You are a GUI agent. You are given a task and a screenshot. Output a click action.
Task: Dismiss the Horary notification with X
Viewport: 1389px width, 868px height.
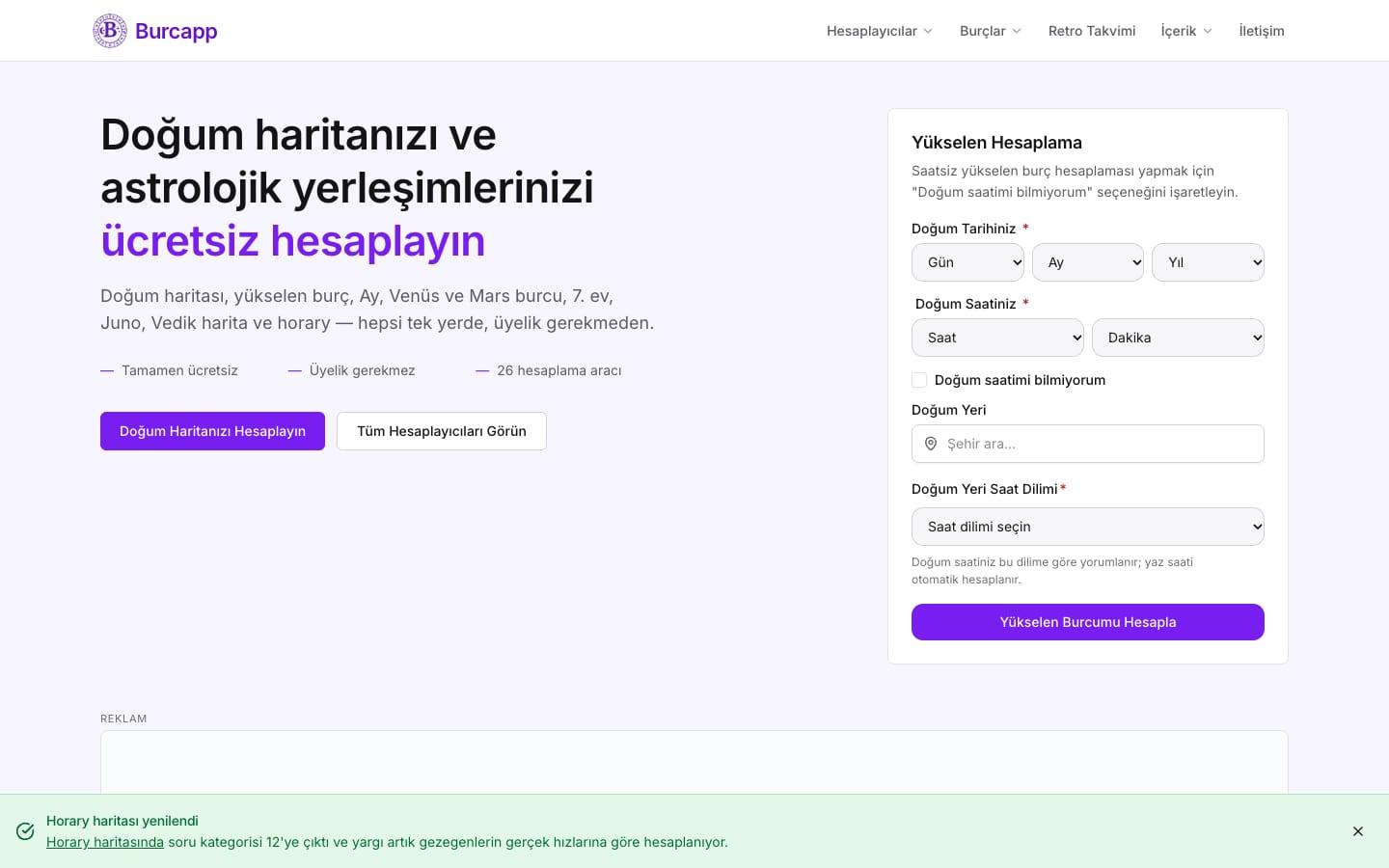click(x=1358, y=831)
